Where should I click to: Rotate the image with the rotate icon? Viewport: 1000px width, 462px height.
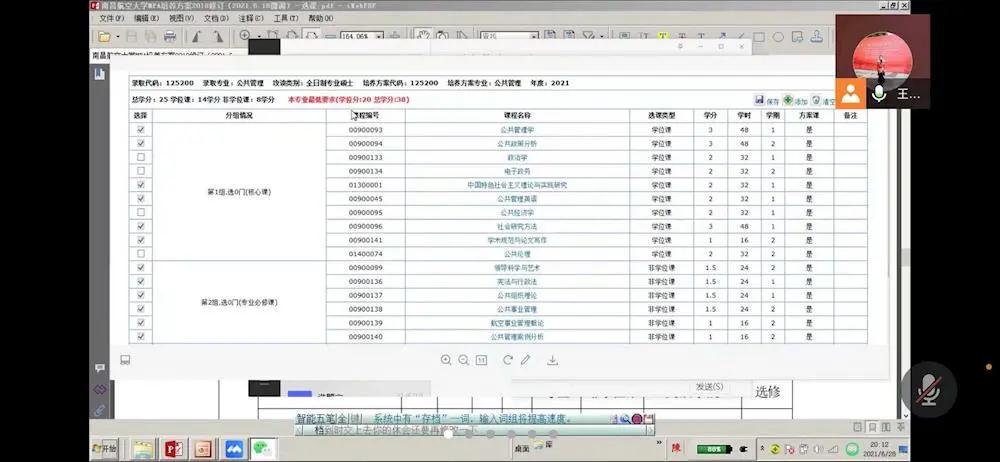point(508,360)
